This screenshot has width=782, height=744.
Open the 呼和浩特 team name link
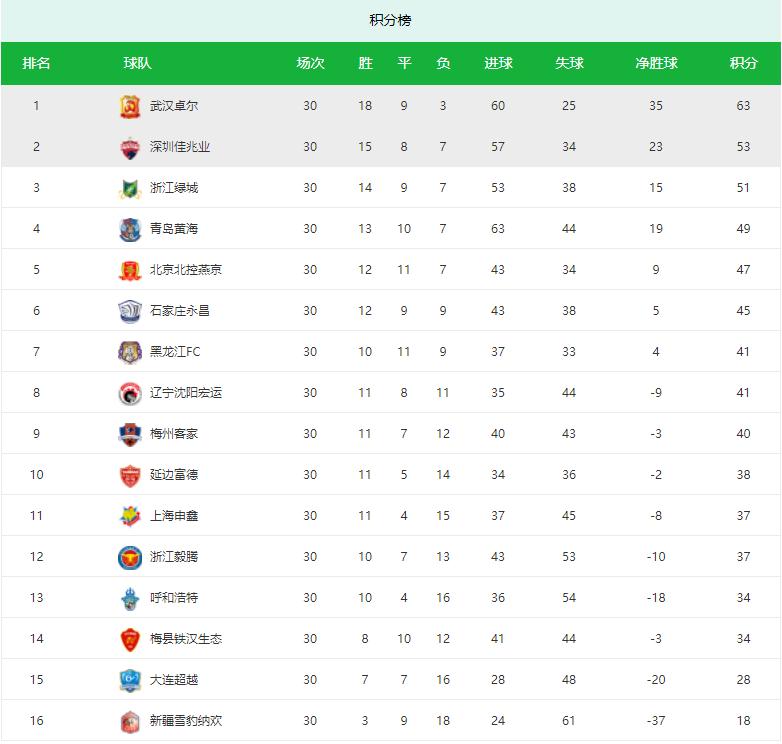tap(174, 598)
